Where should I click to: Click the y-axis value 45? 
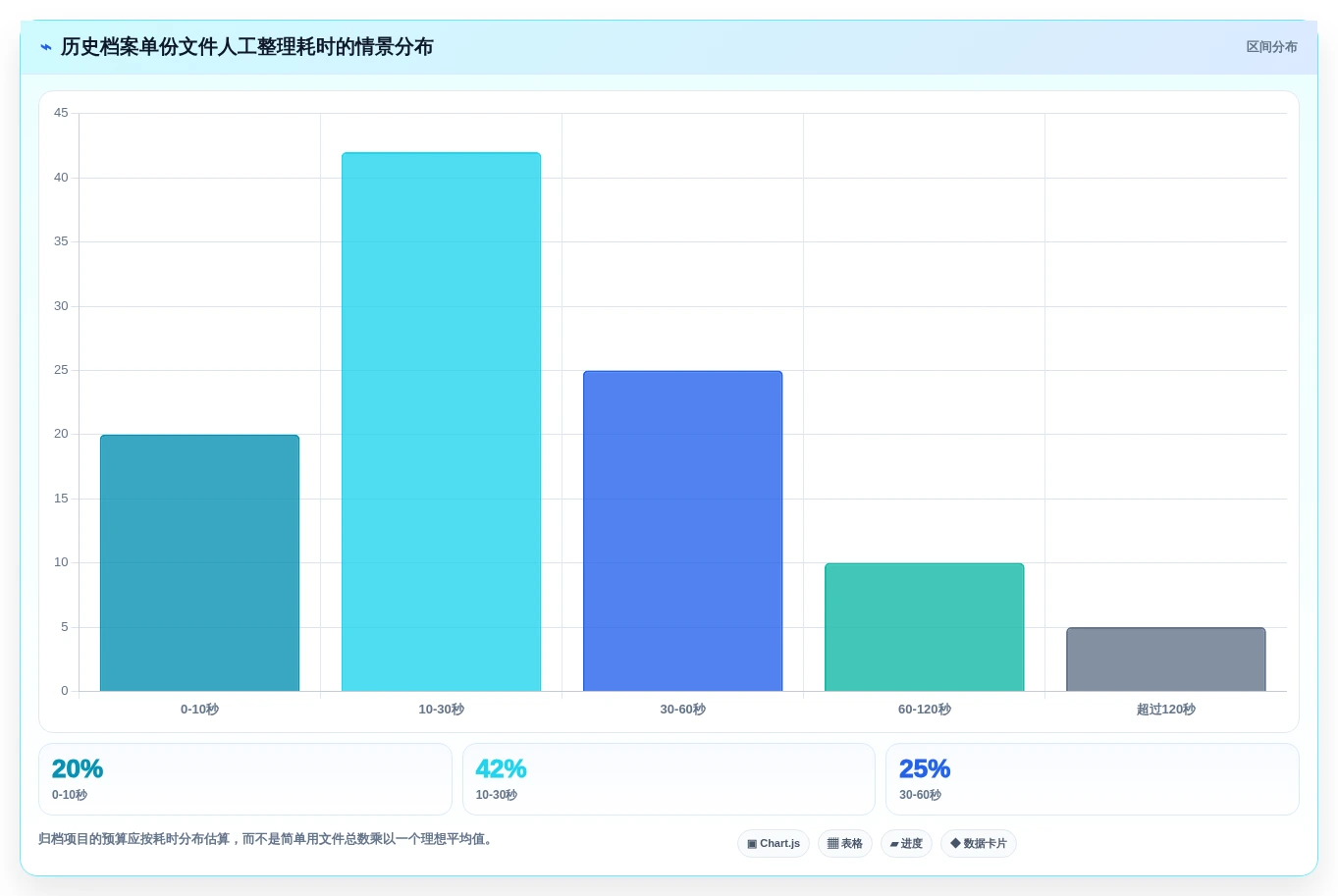61,113
